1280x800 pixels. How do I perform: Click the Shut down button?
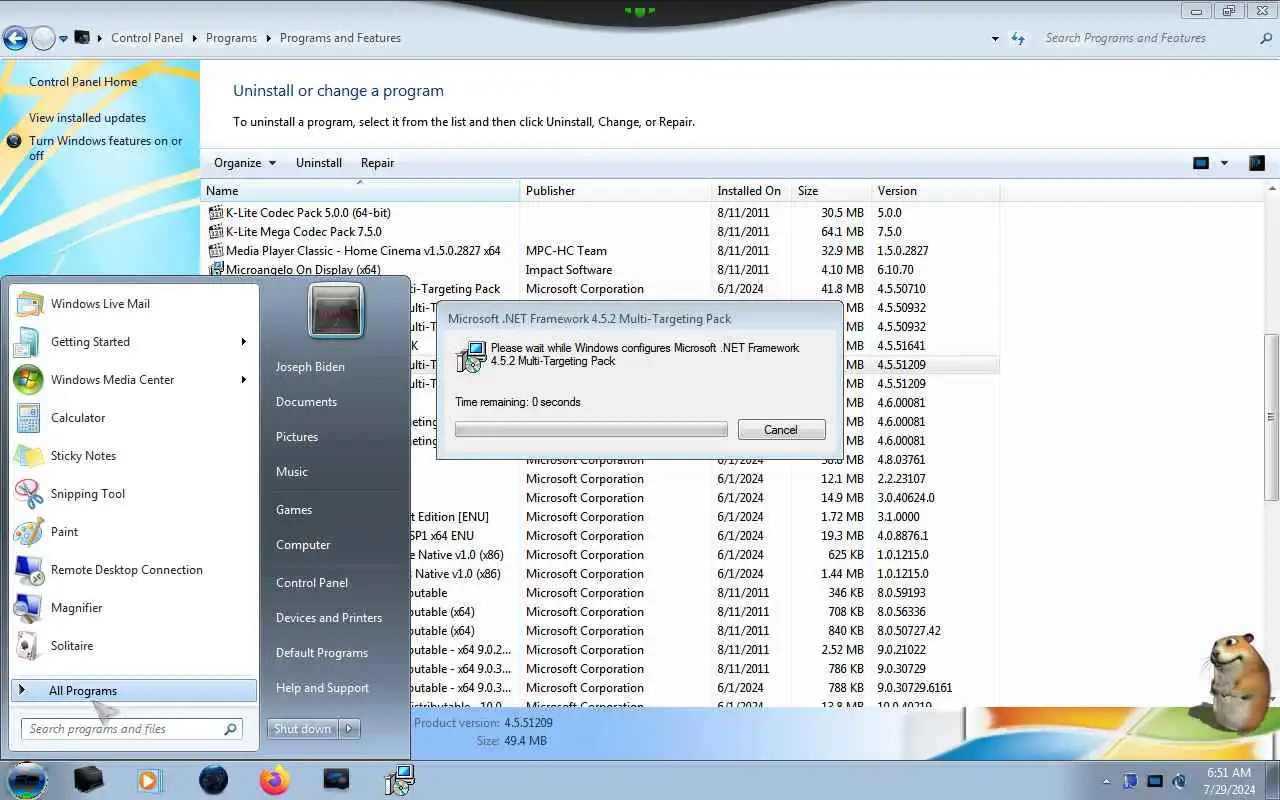[303, 729]
